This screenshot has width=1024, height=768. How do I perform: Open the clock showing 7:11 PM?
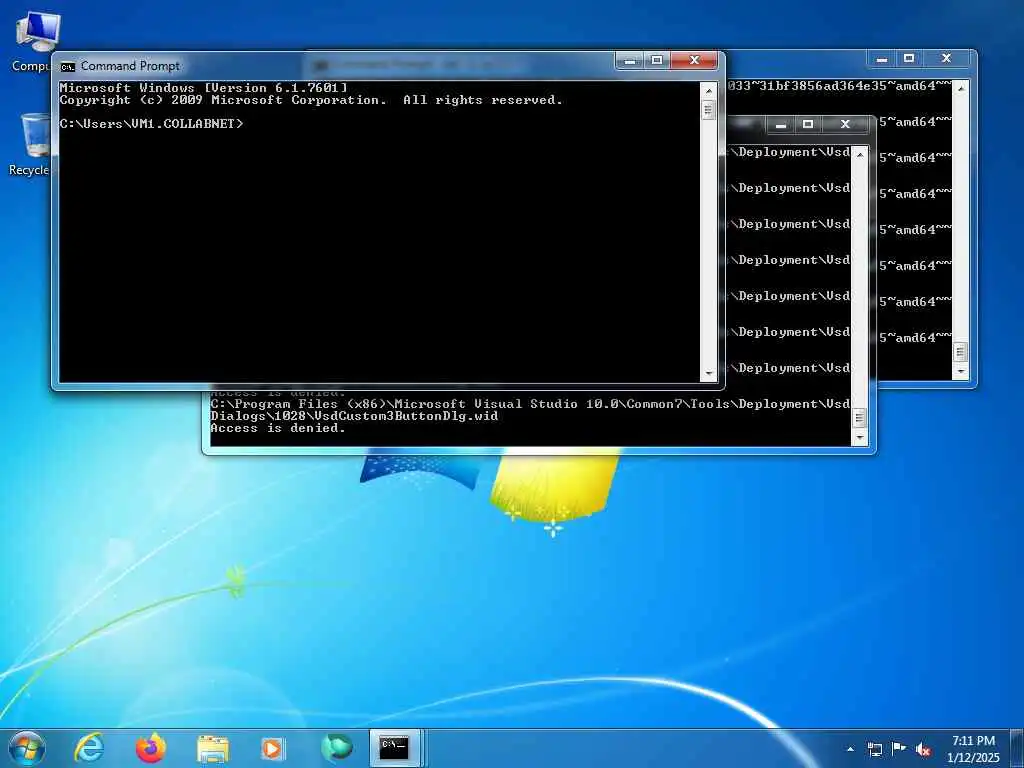pyautogui.click(x=973, y=749)
